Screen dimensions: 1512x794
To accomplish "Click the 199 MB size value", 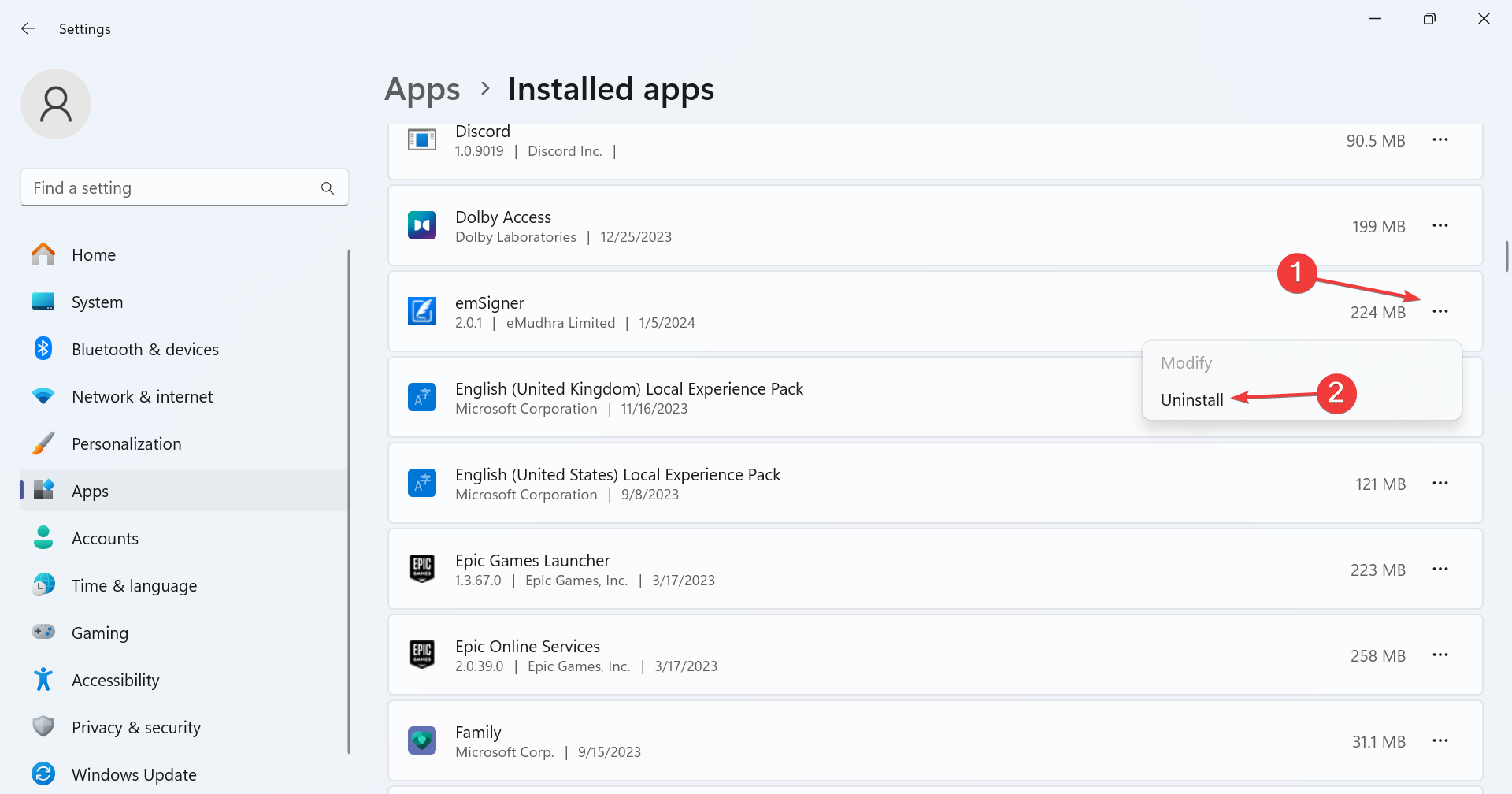I will (1379, 227).
